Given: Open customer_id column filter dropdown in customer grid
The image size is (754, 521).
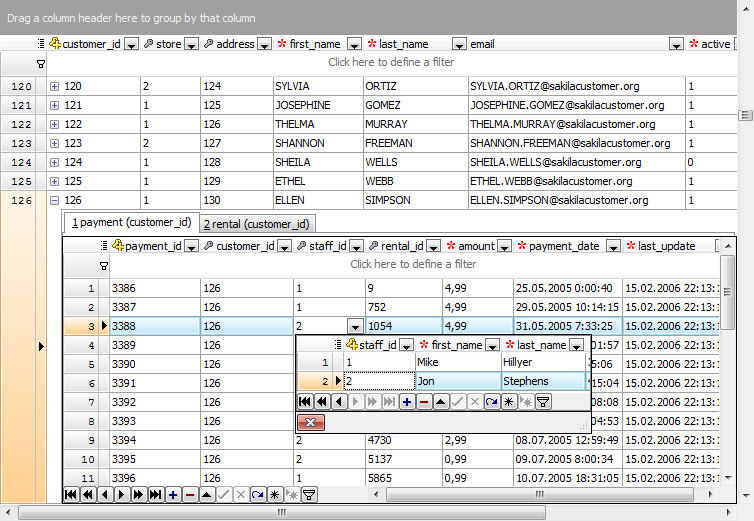Looking at the screenshot, I should click(x=131, y=45).
